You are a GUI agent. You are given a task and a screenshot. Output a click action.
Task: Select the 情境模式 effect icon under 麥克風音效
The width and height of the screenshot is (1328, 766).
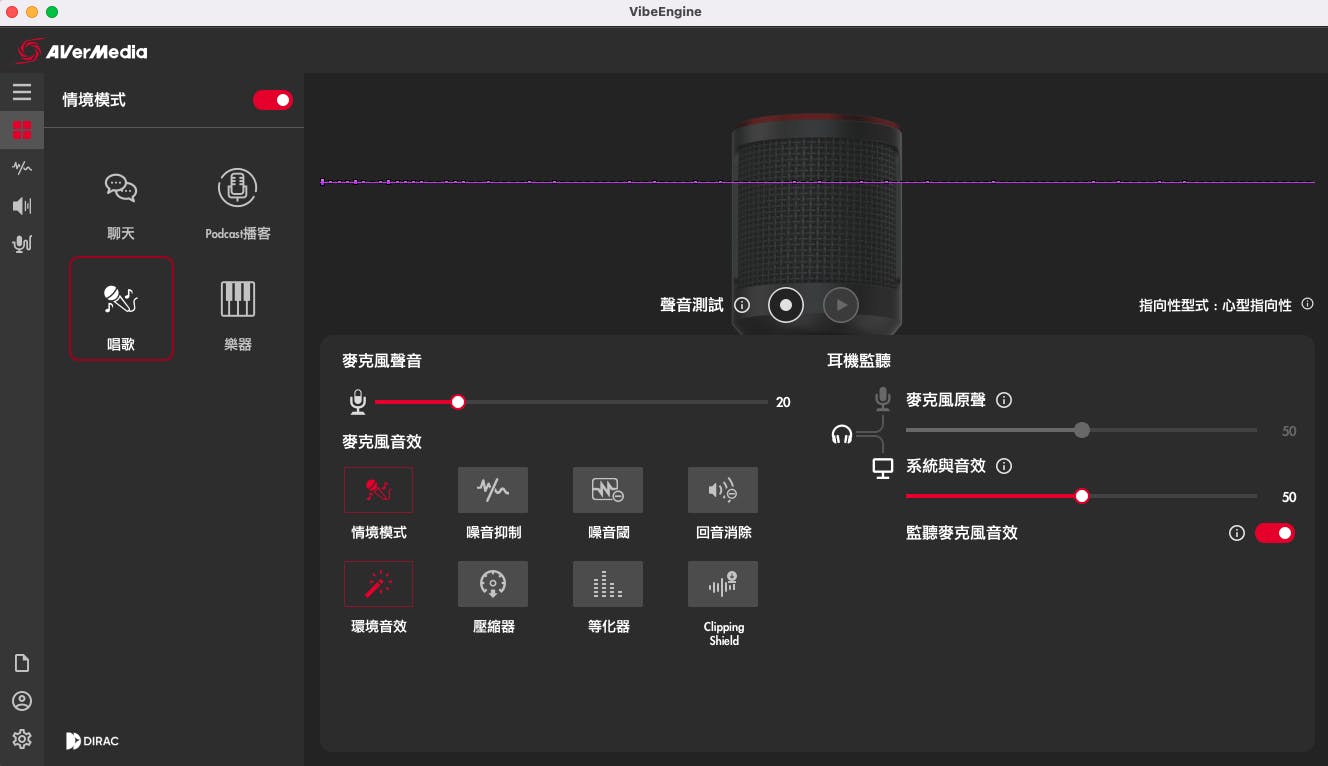point(378,490)
